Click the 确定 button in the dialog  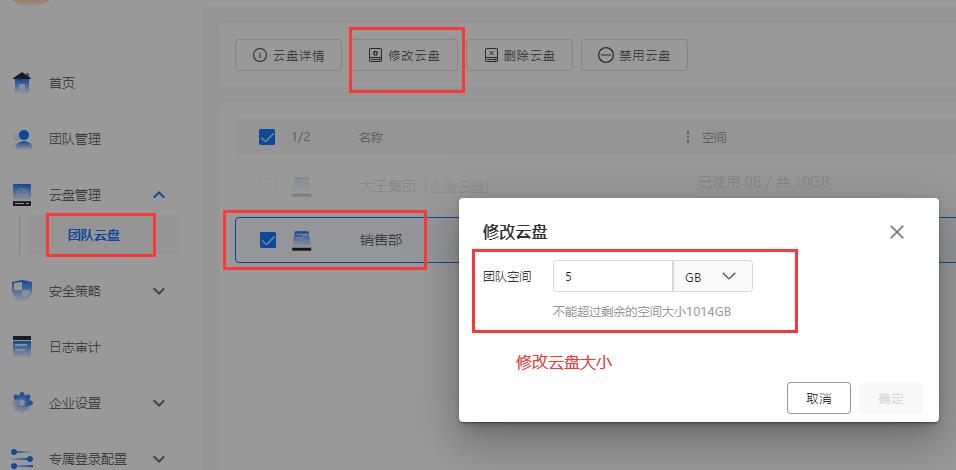coord(891,399)
